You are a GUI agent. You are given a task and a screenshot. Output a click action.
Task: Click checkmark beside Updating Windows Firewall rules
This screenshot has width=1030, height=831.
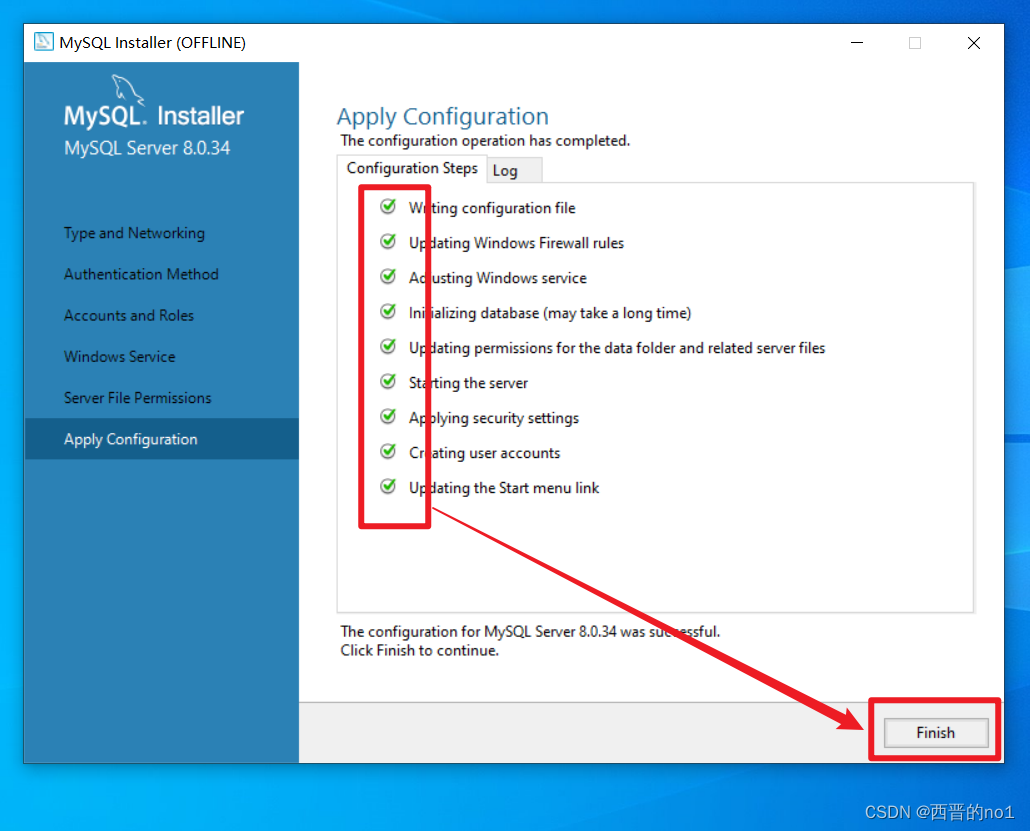[x=388, y=242]
